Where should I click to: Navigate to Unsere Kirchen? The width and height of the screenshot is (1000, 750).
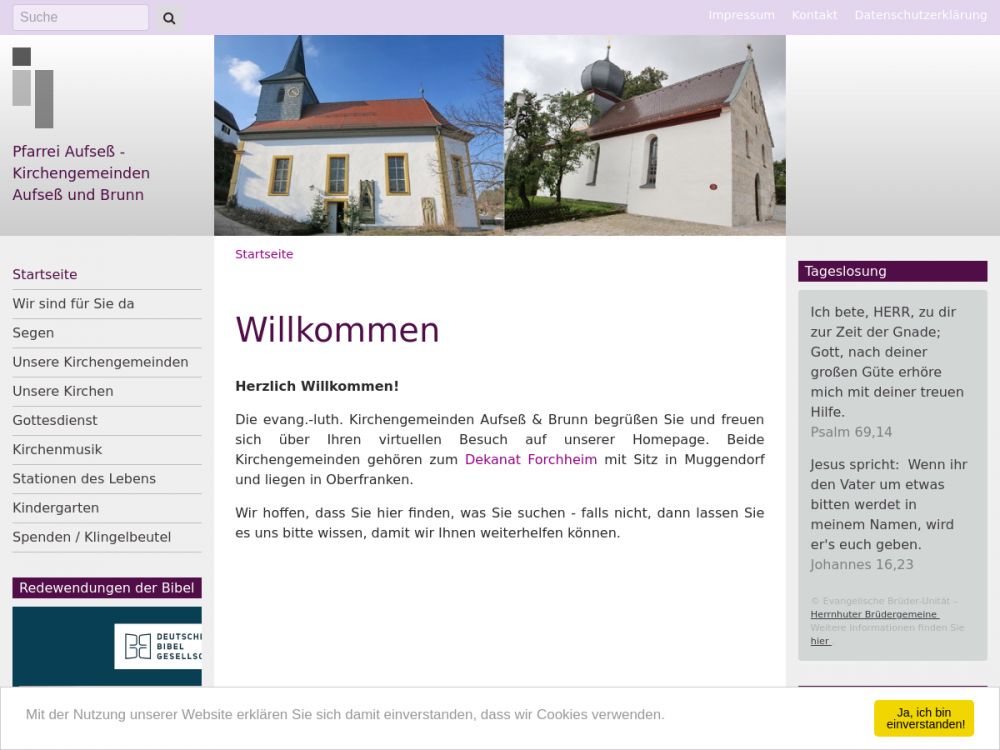[63, 391]
